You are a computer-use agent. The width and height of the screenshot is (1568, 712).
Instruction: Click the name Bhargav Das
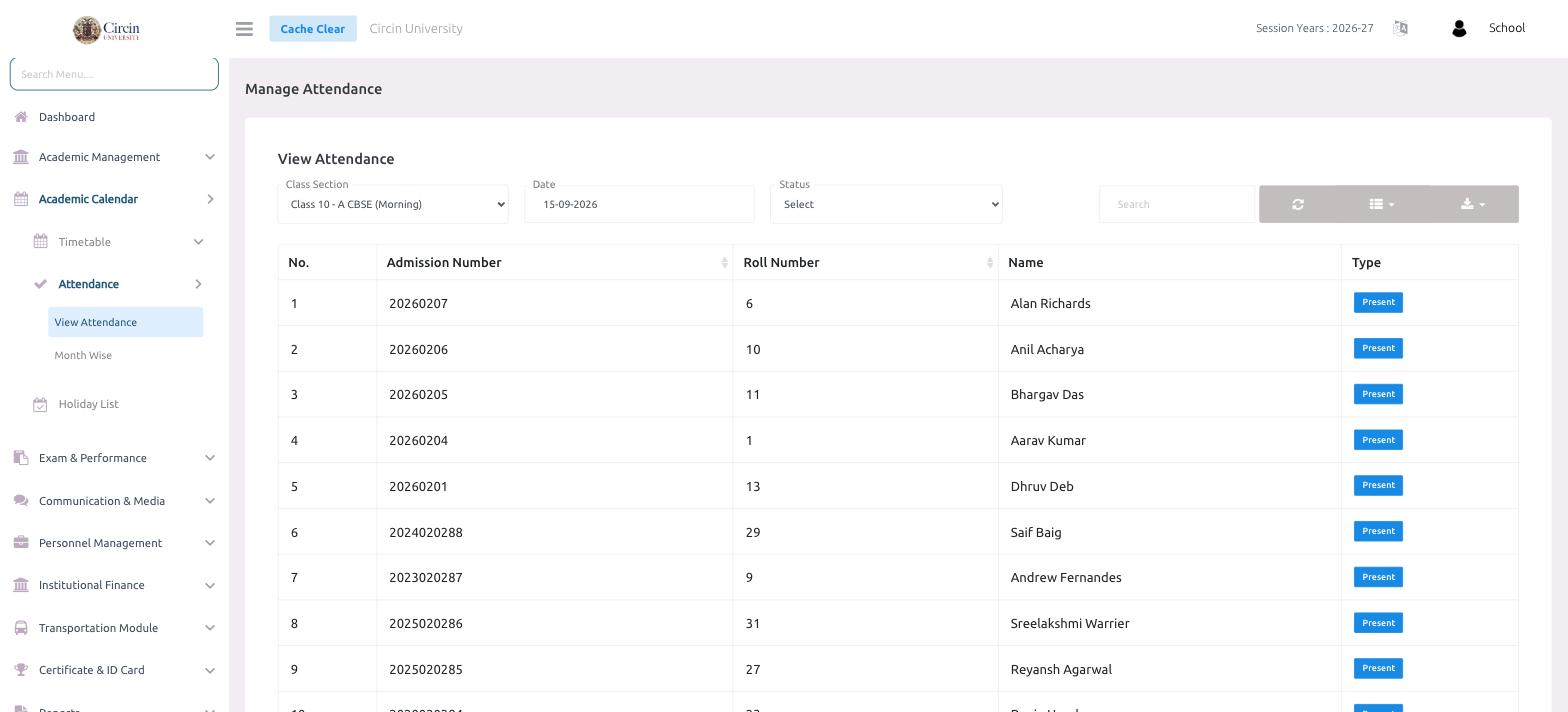(x=1047, y=394)
